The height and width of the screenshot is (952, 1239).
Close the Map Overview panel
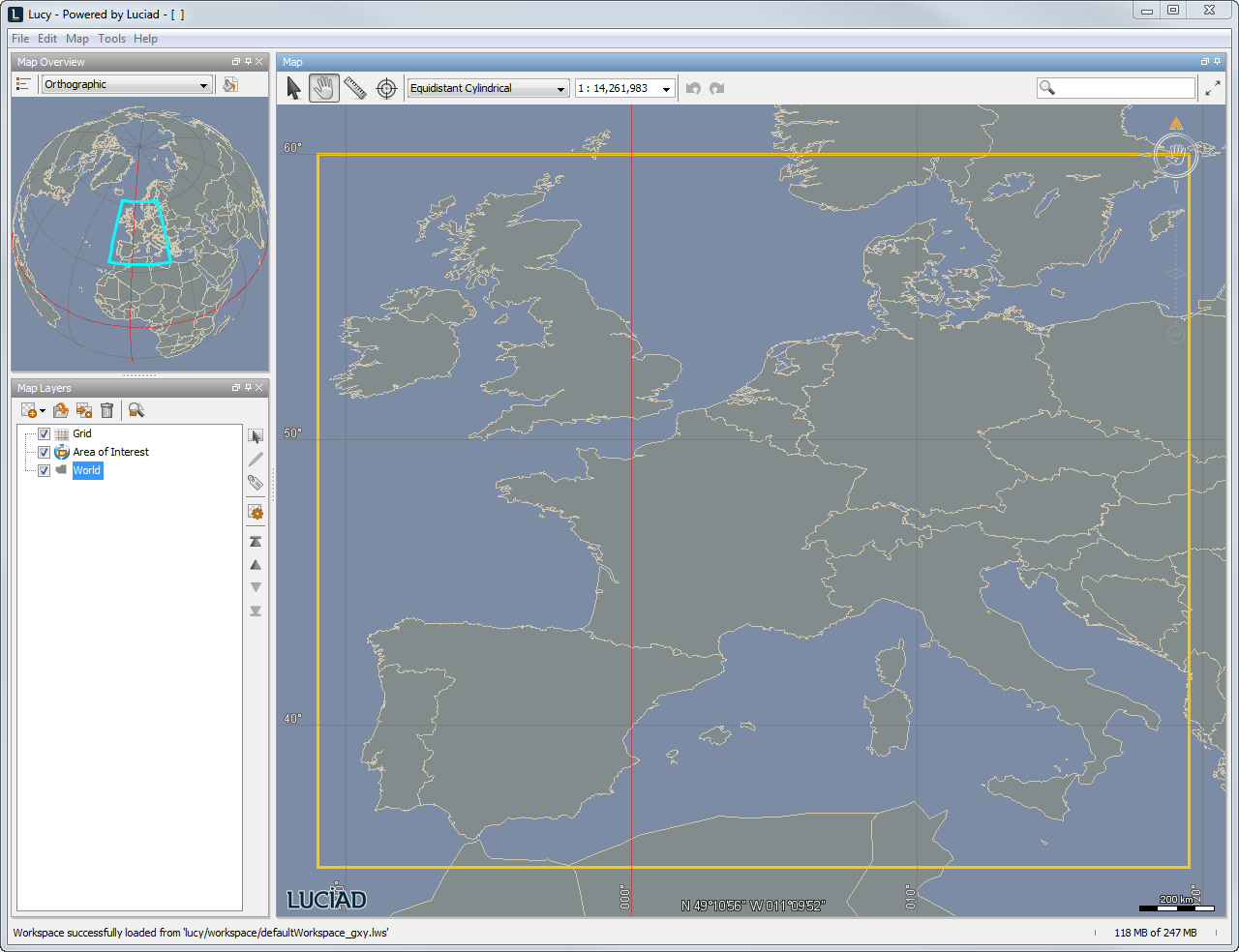coord(259,62)
